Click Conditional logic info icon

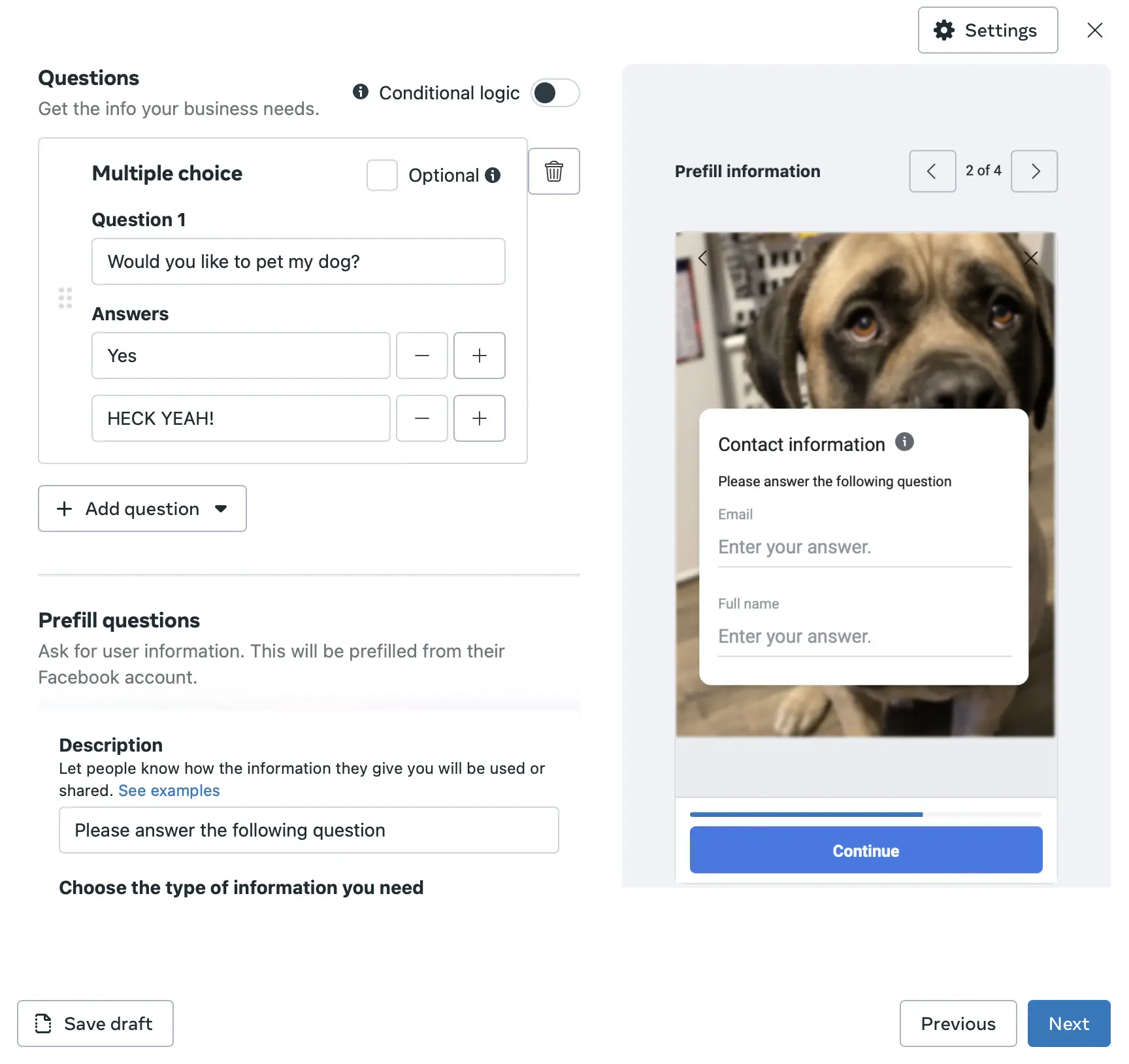[360, 92]
